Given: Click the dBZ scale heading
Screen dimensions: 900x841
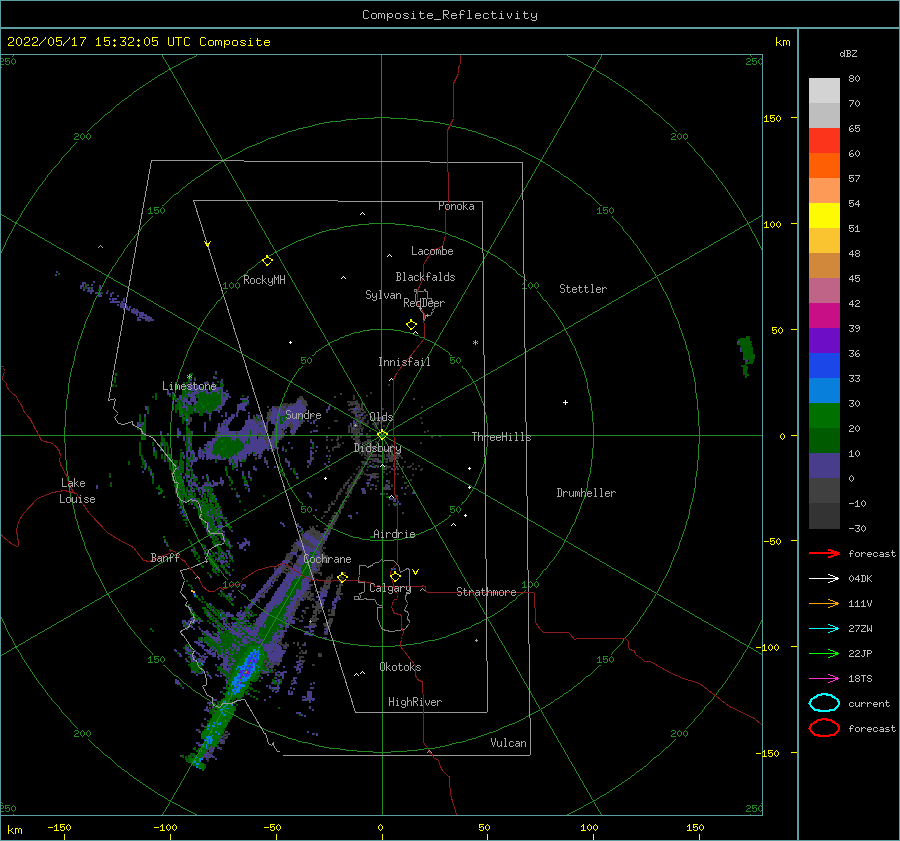Looking at the screenshot, I should point(848,53).
